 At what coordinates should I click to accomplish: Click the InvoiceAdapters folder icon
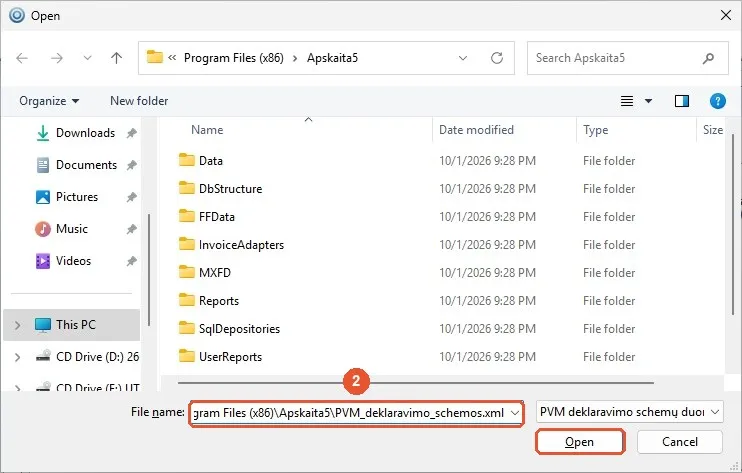(186, 244)
